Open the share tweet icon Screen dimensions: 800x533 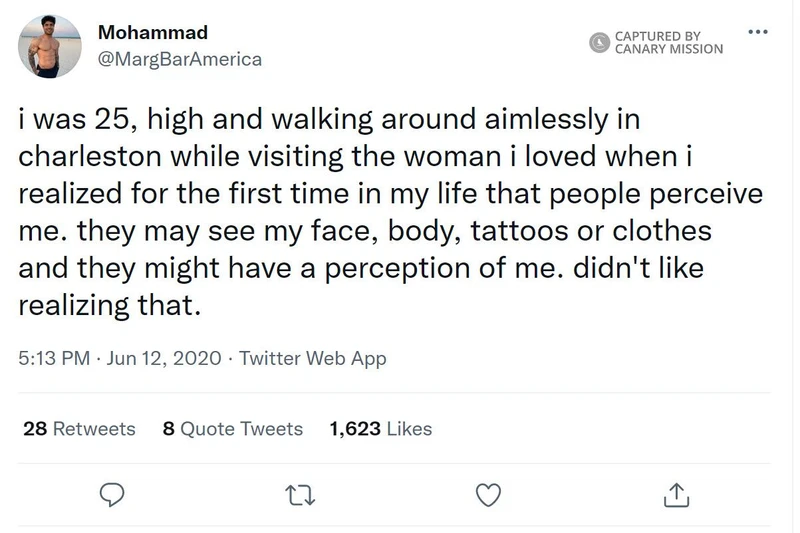(676, 493)
